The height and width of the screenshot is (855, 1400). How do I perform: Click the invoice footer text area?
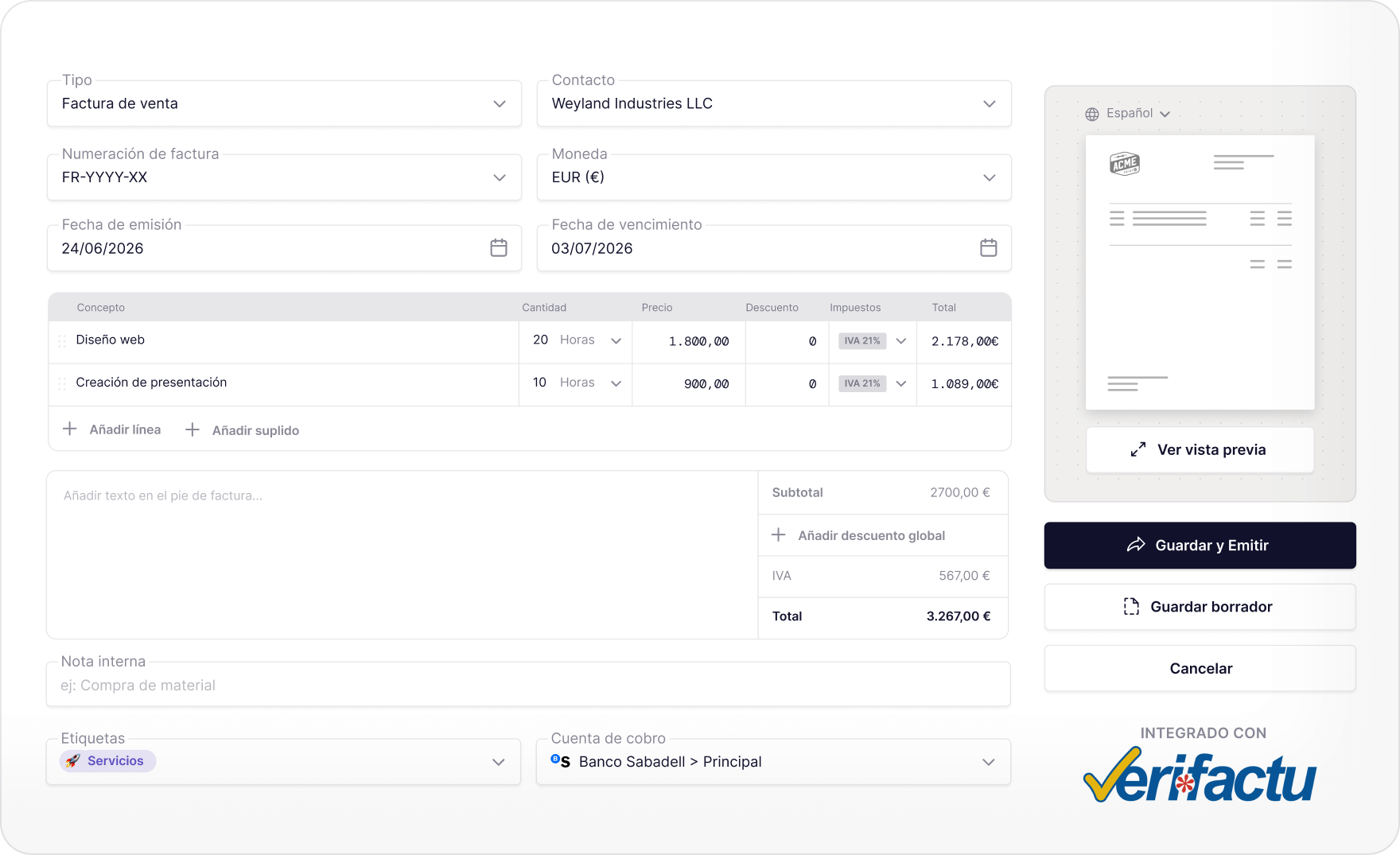(x=402, y=555)
